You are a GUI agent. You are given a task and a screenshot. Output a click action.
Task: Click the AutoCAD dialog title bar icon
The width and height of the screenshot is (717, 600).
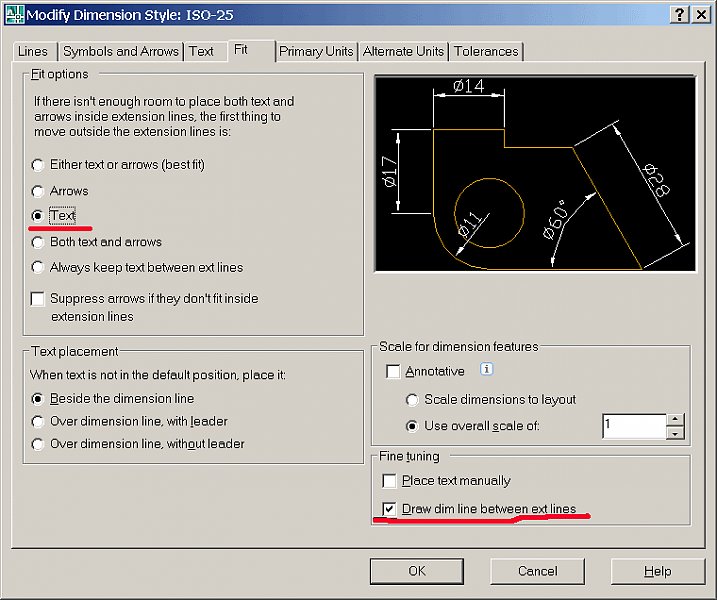[14, 15]
